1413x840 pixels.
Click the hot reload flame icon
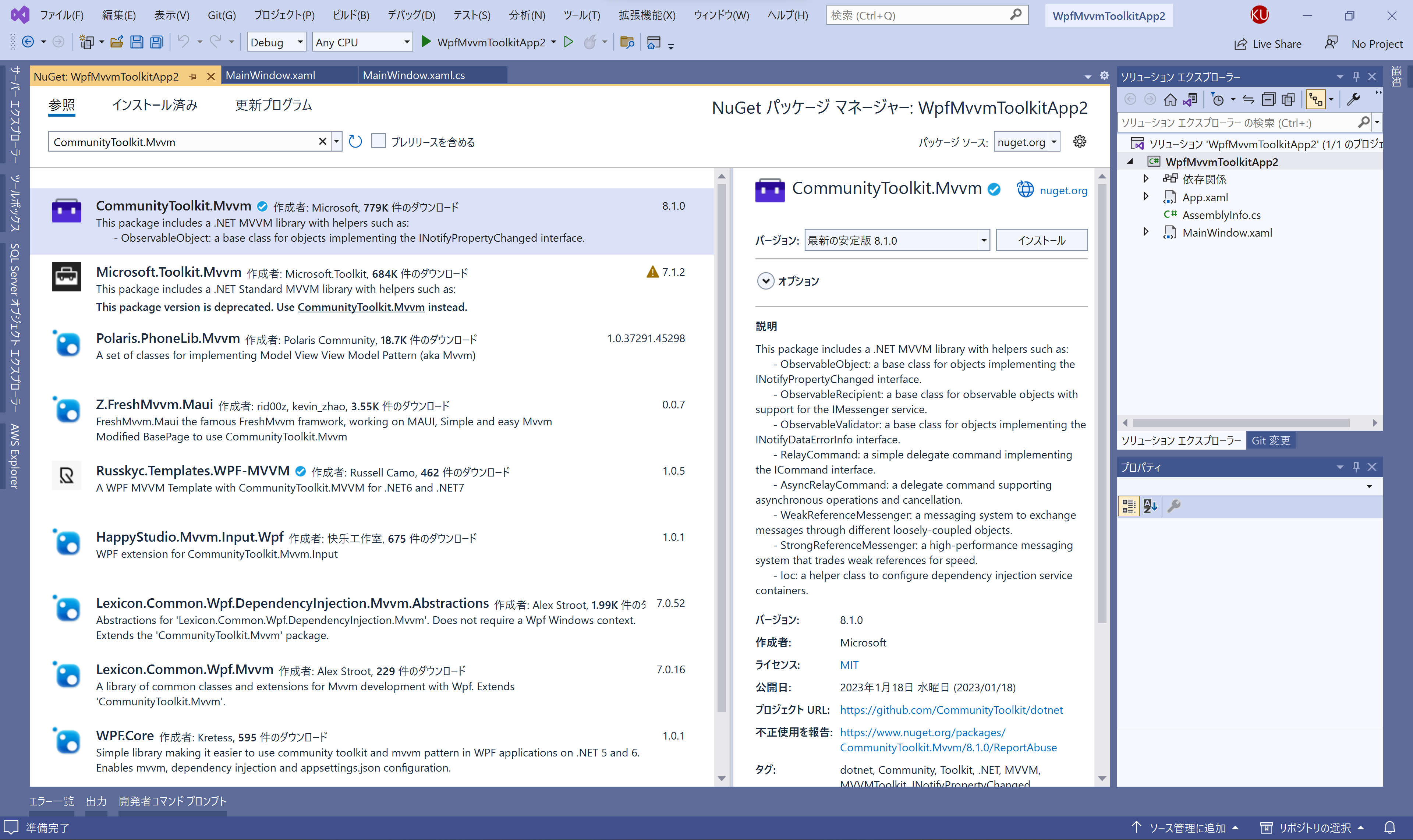point(590,42)
